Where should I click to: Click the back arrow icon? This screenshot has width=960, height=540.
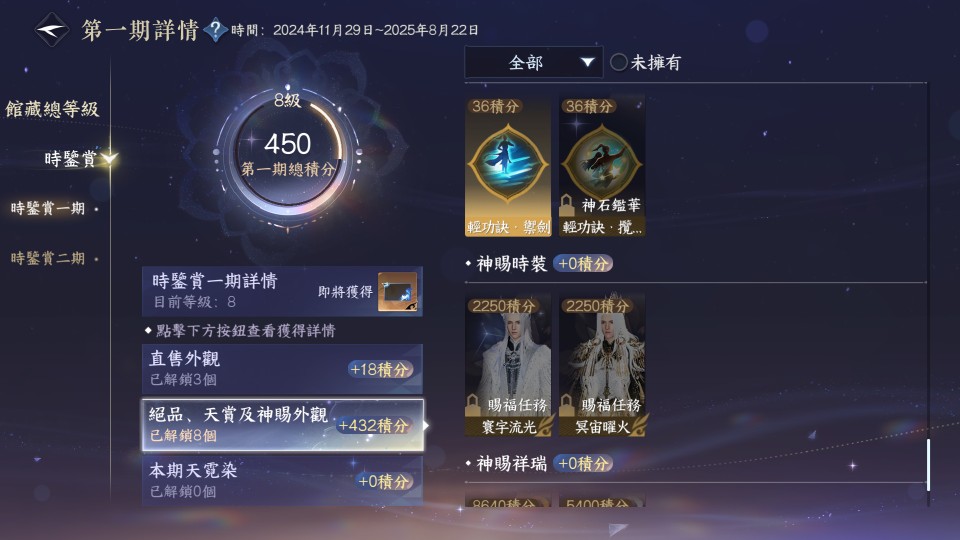(51, 29)
